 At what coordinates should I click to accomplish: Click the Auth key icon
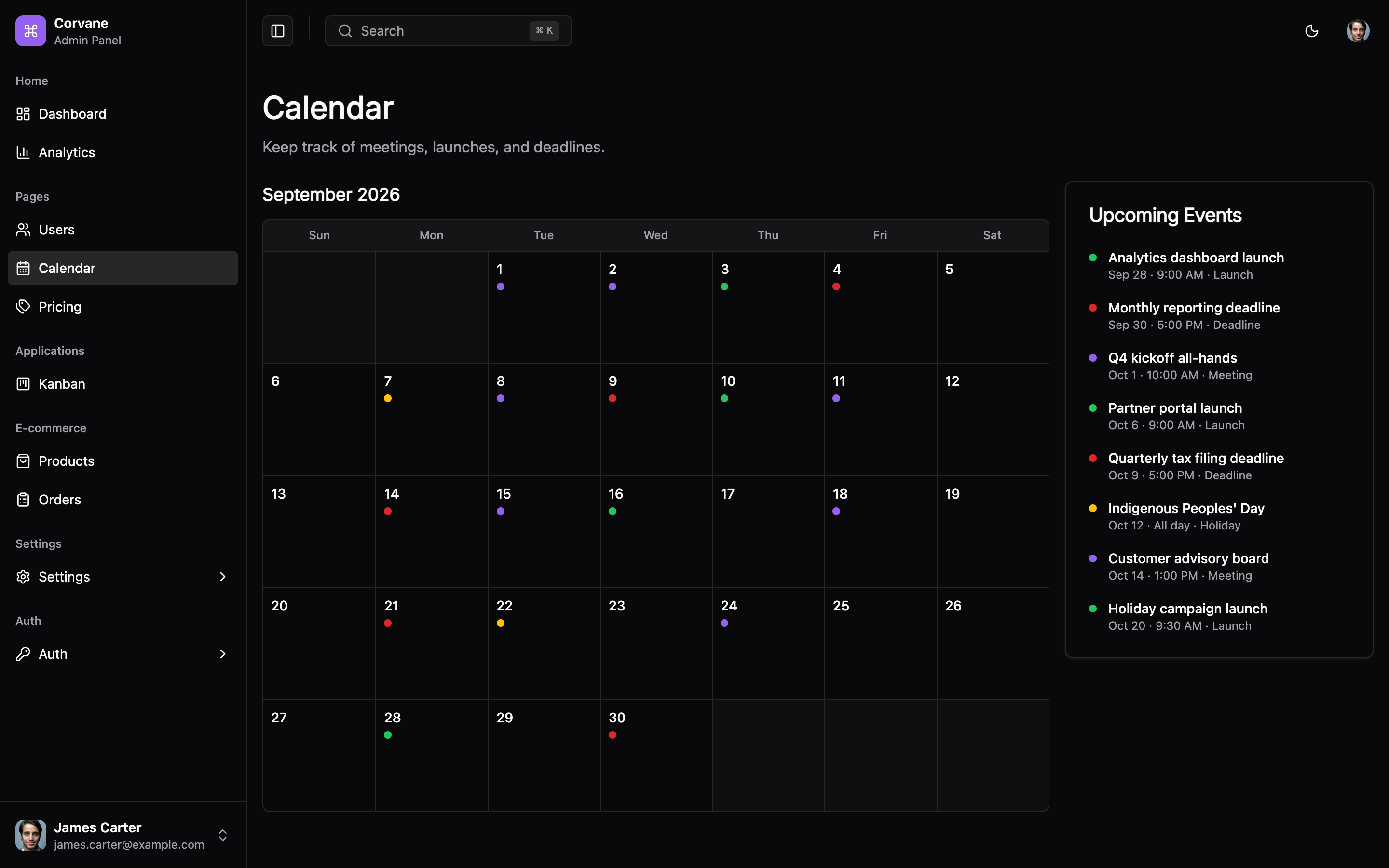point(23,654)
